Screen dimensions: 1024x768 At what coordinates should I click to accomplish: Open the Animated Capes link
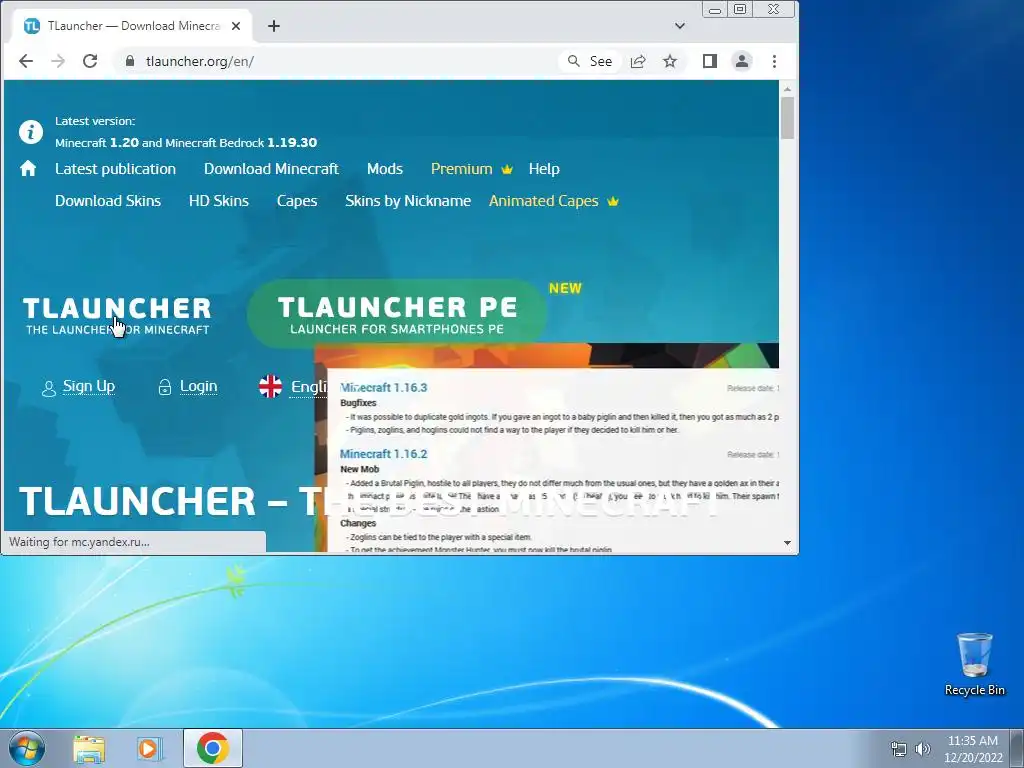click(543, 201)
